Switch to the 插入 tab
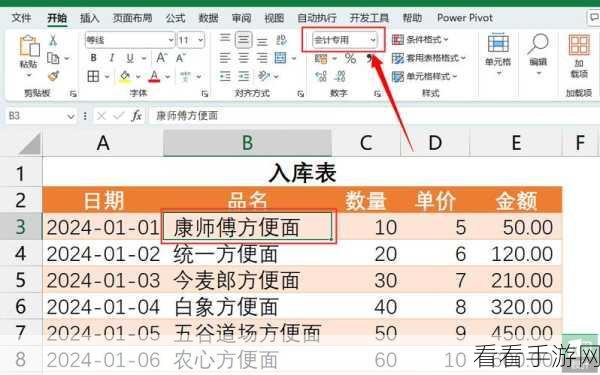600x375 pixels. coord(90,18)
